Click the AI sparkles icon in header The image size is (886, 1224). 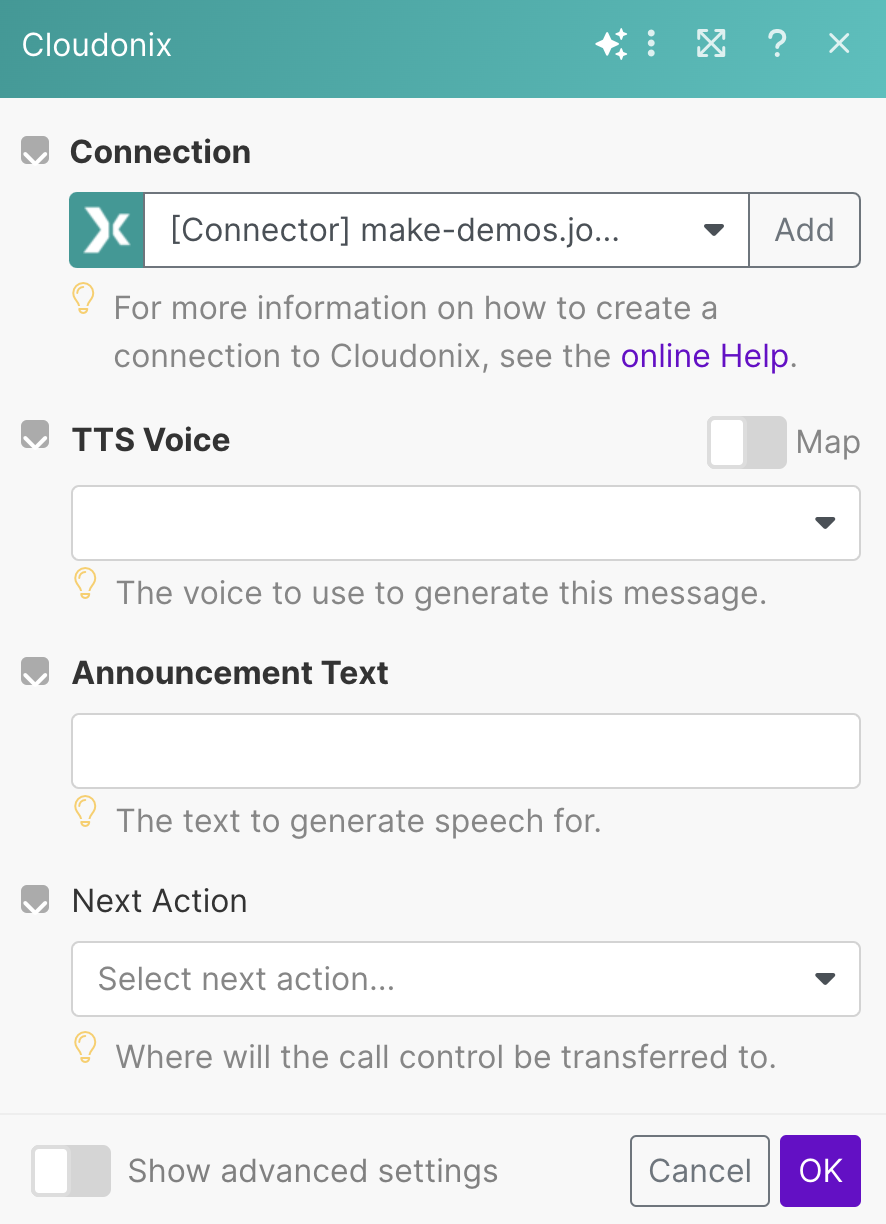(x=611, y=44)
